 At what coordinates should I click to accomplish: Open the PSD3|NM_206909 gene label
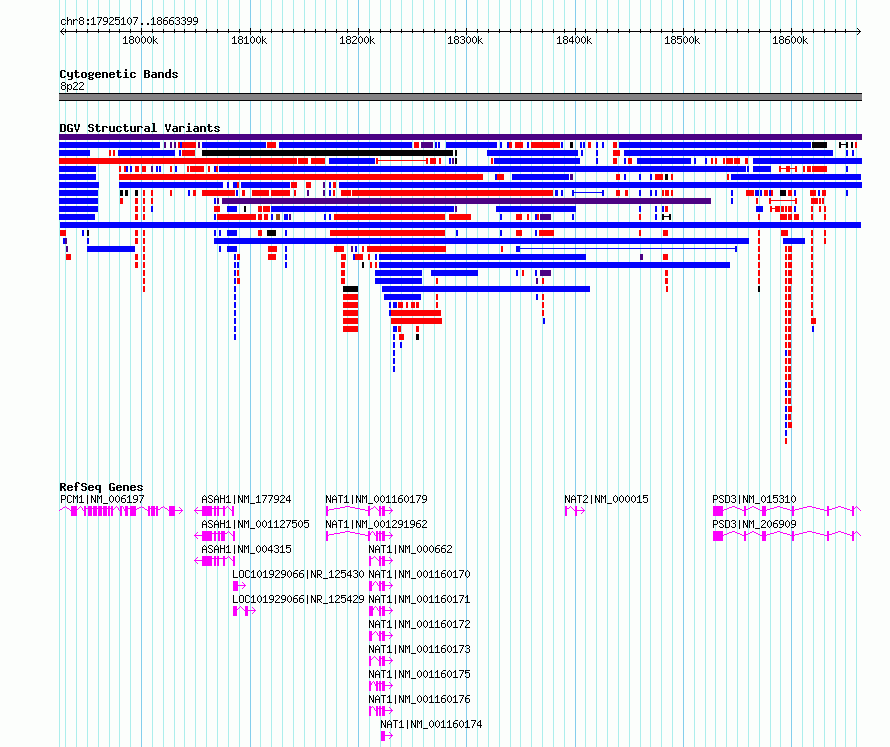[x=754, y=524]
